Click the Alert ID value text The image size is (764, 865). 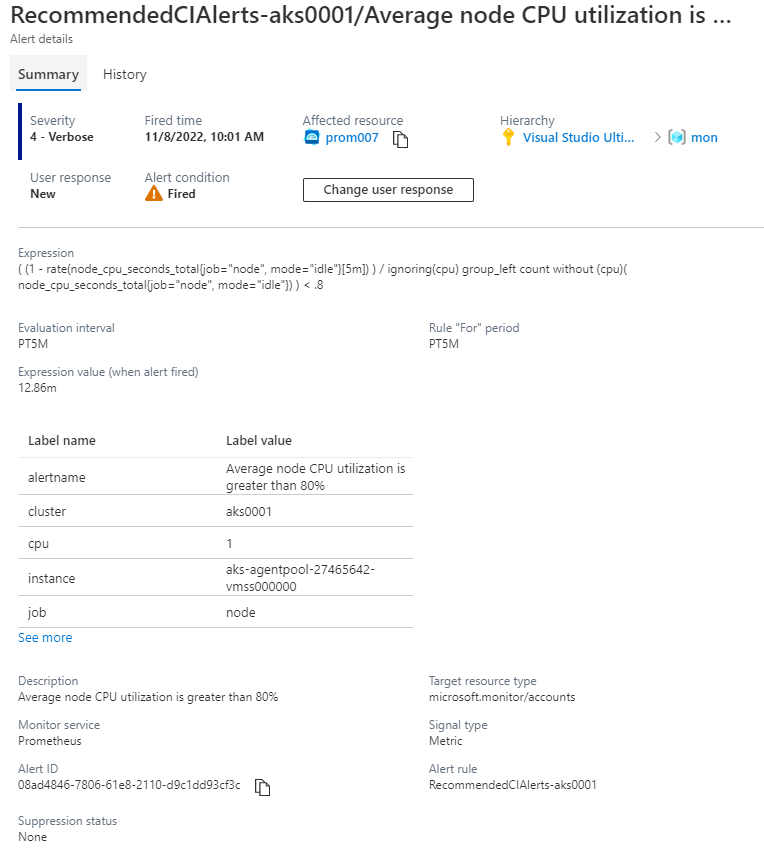coord(129,785)
